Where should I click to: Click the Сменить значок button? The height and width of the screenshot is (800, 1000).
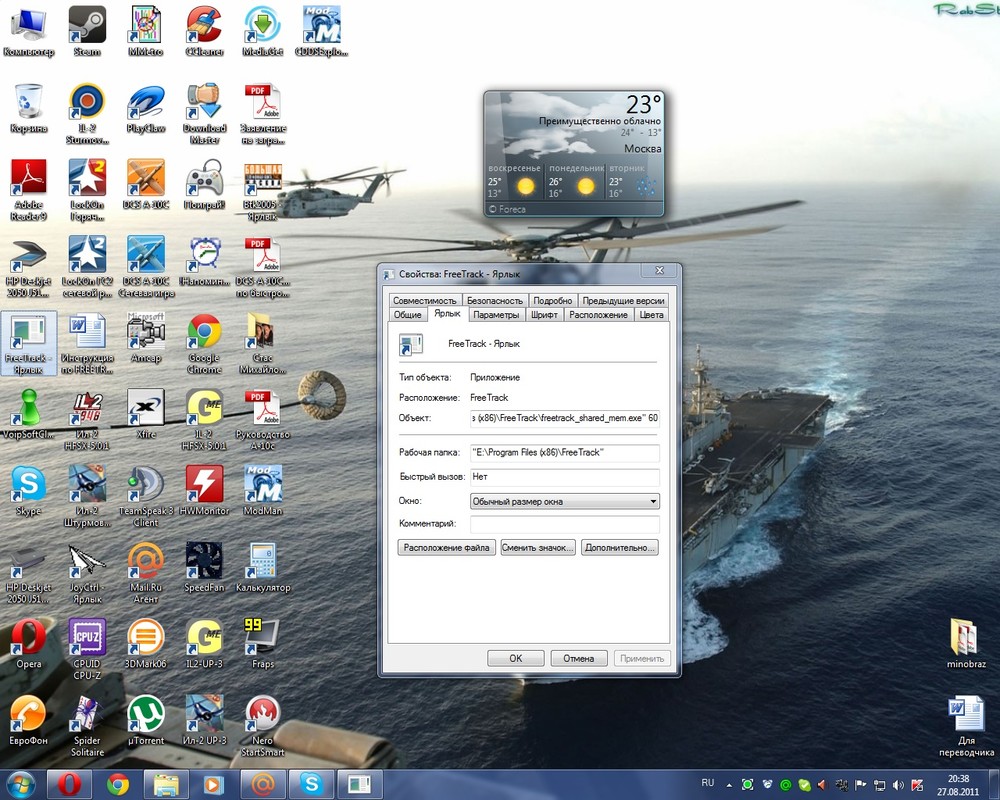coord(538,548)
